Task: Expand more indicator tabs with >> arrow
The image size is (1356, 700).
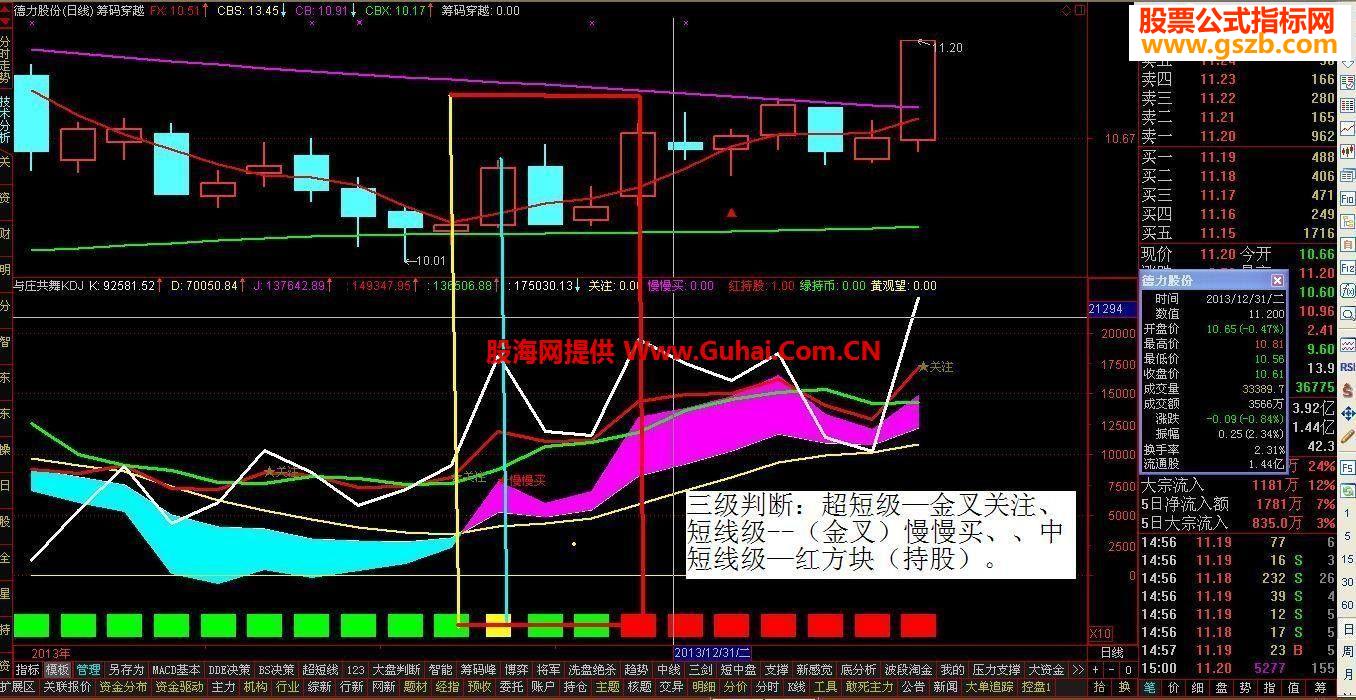Action: (x=1078, y=669)
